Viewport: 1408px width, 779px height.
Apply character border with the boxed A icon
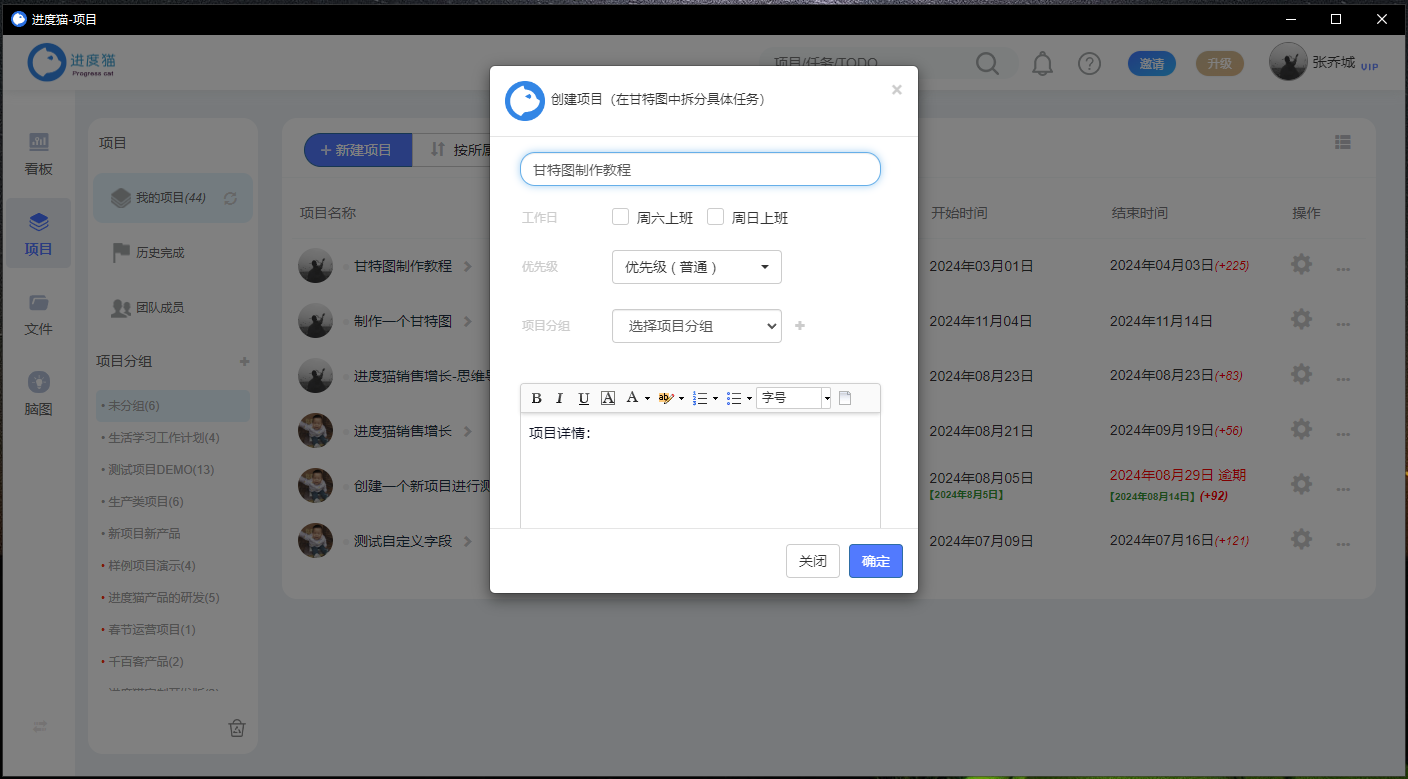(608, 398)
